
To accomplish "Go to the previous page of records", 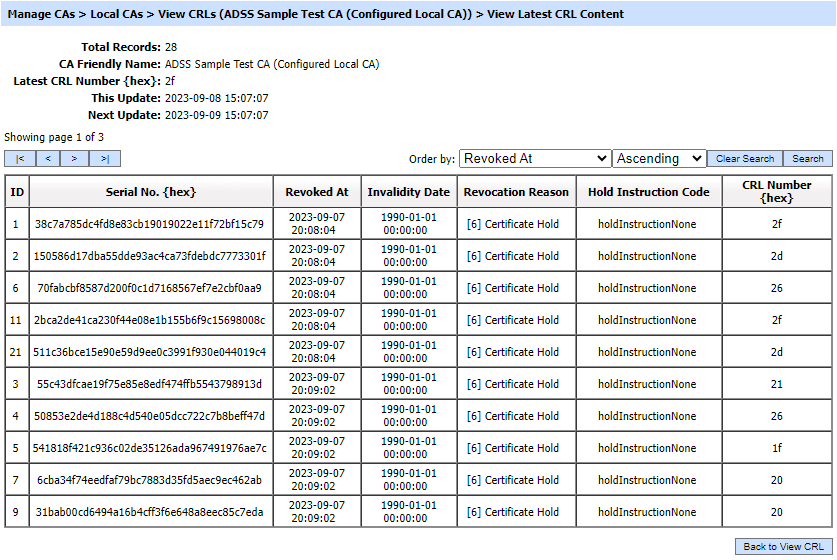I will pos(48,159).
